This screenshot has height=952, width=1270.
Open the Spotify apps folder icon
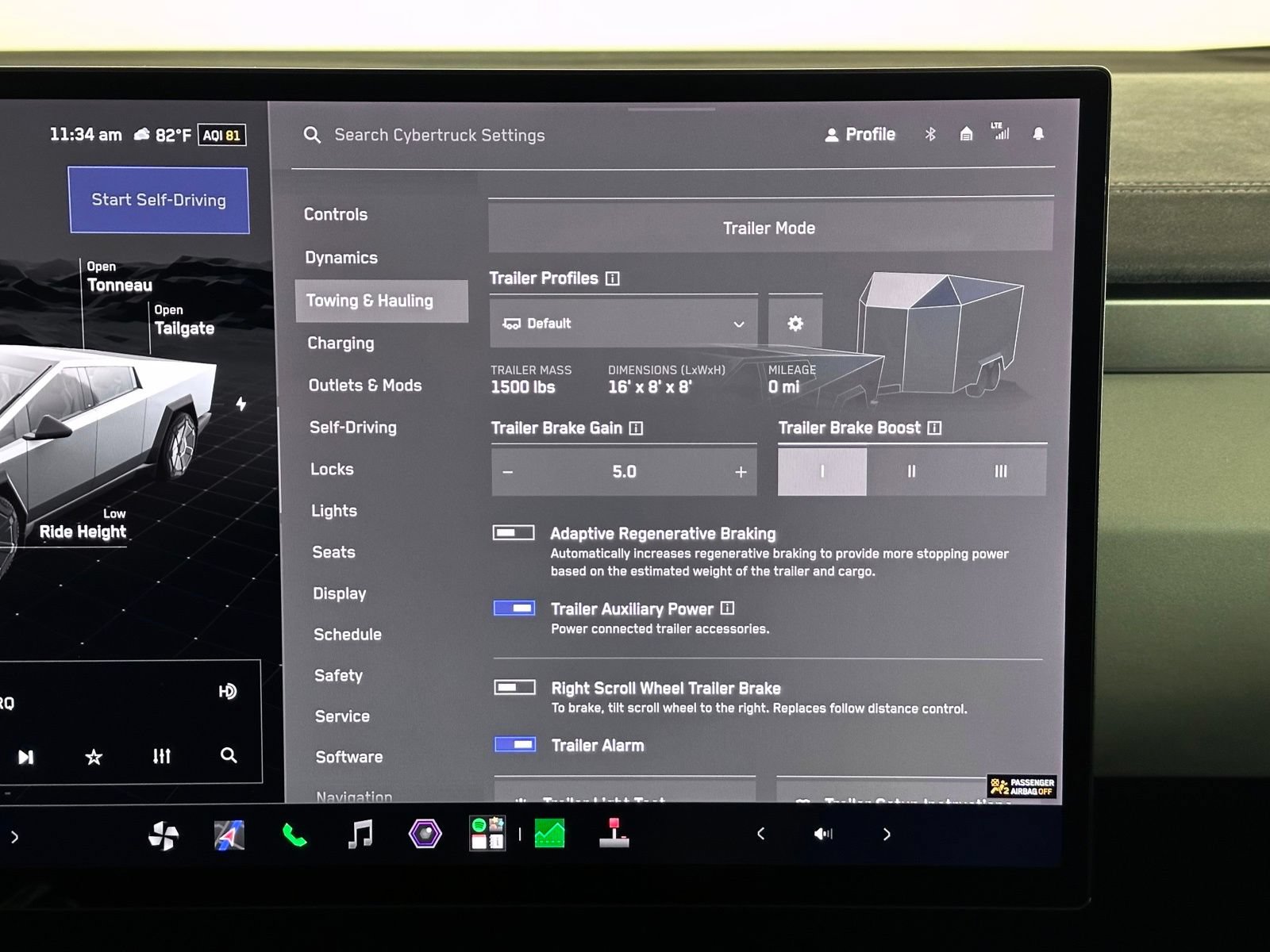tap(487, 834)
